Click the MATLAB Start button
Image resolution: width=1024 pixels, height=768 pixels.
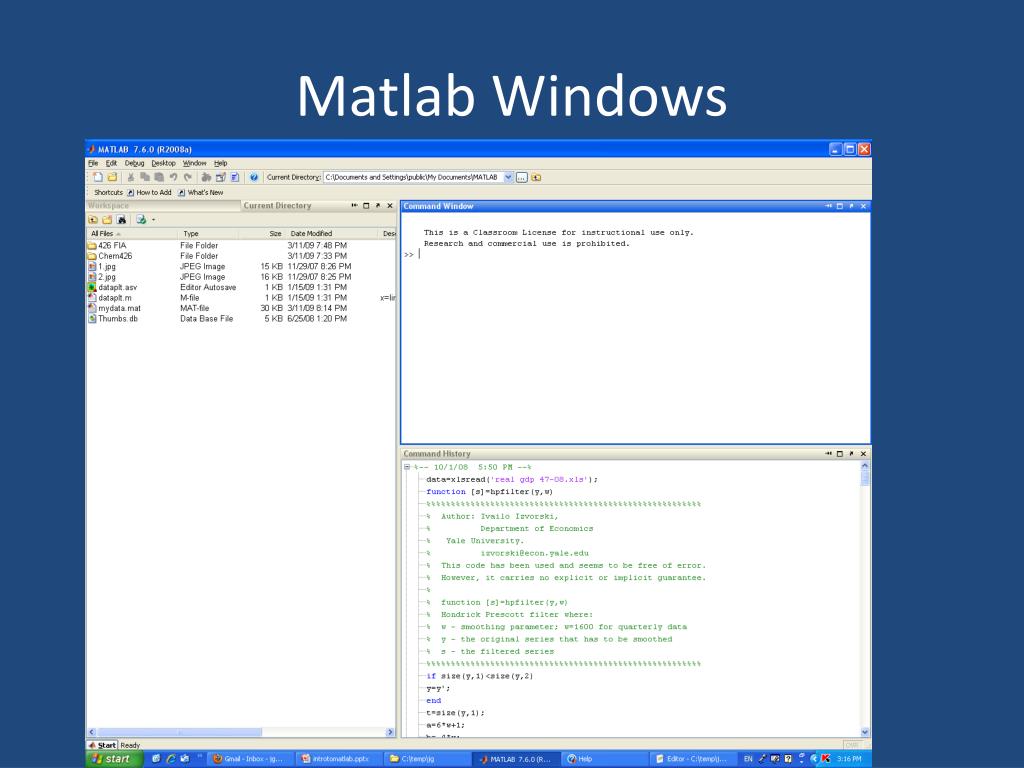click(103, 745)
